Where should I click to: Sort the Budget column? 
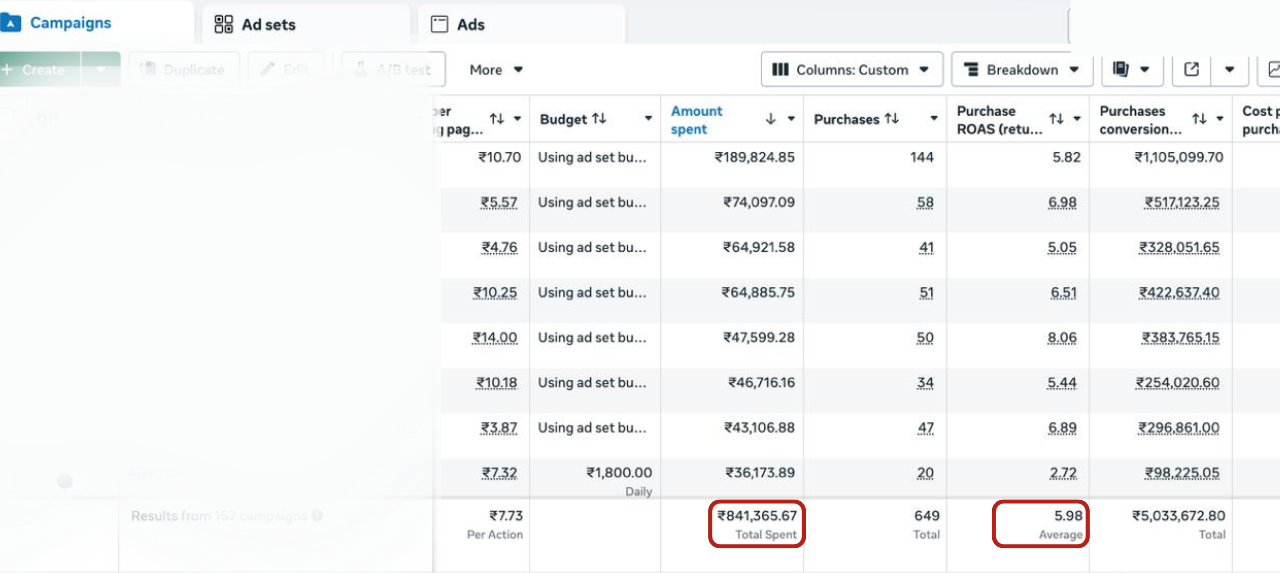pos(599,119)
